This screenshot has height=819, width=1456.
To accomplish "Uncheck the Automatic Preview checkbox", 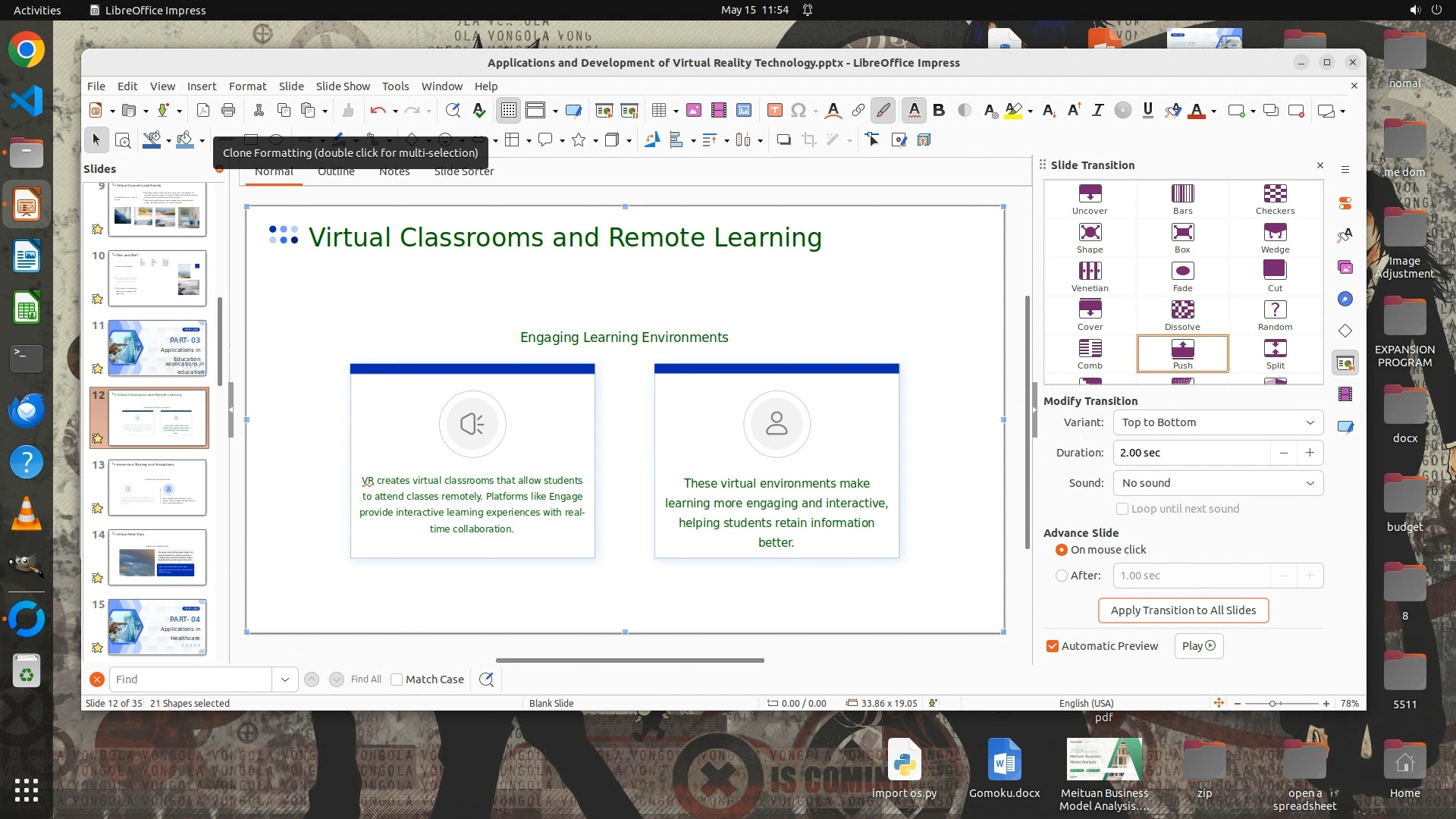I will click(x=1053, y=646).
